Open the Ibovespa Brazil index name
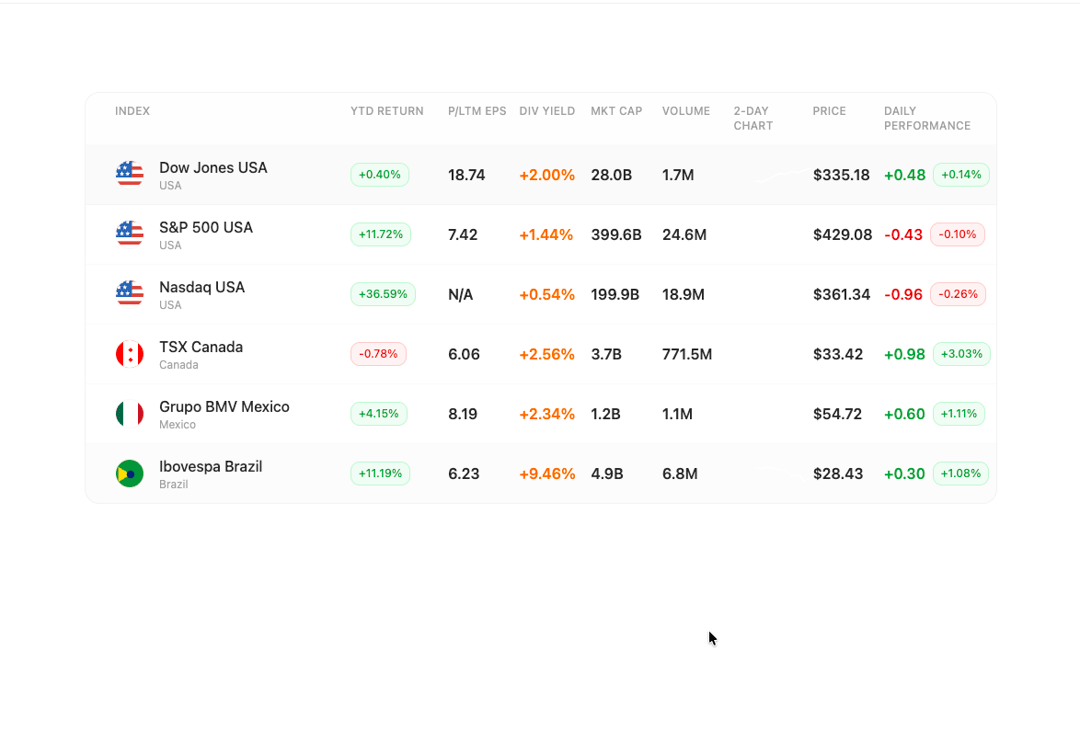Viewport: 1080px width, 742px height. tap(211, 466)
